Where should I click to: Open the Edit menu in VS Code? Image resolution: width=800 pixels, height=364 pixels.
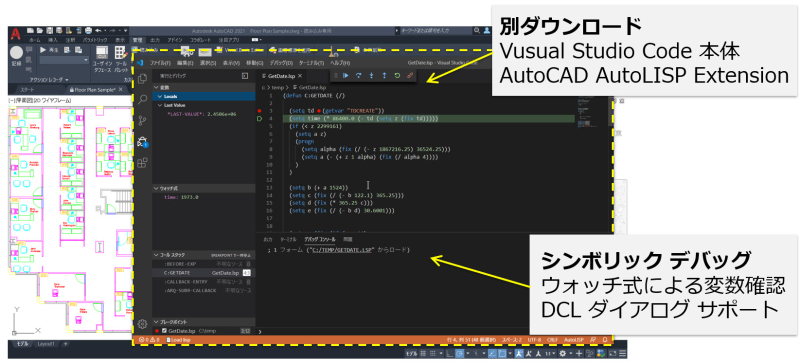pyautogui.click(x=185, y=63)
